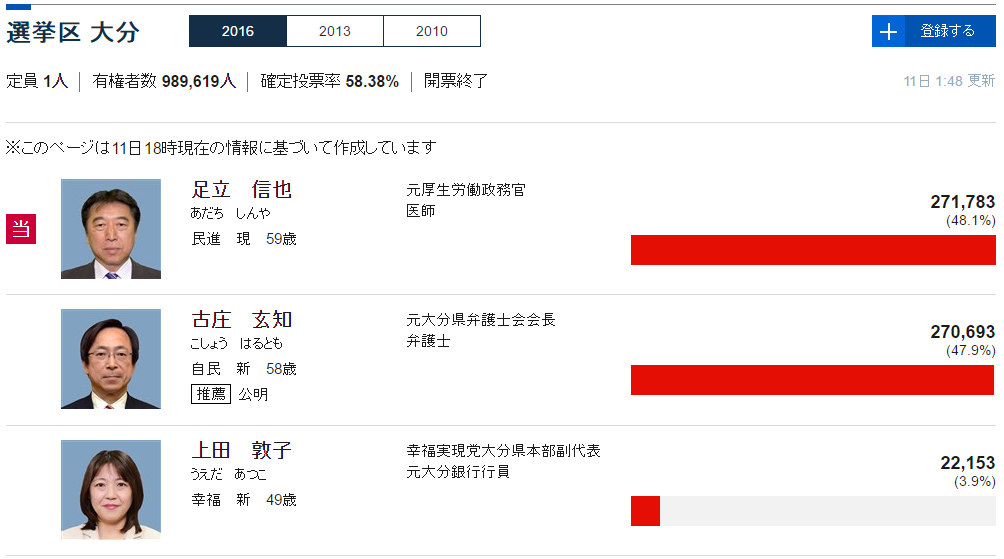This screenshot has width=1004, height=559.
Task: Switch to the 2010 tab
Action: tap(432, 31)
